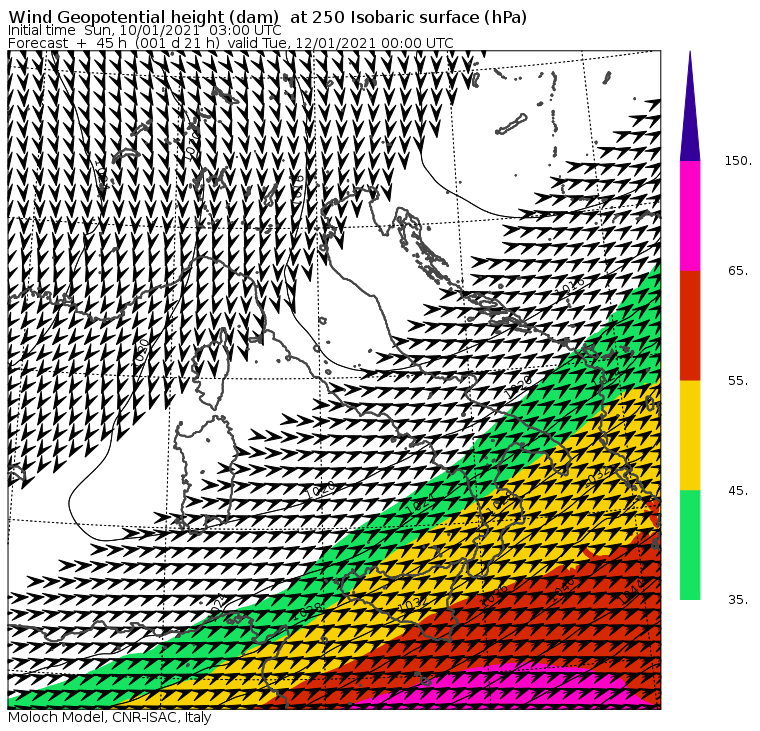760x731 pixels.
Task: Click the '1044' contour label in the red zone
Action: point(633,592)
